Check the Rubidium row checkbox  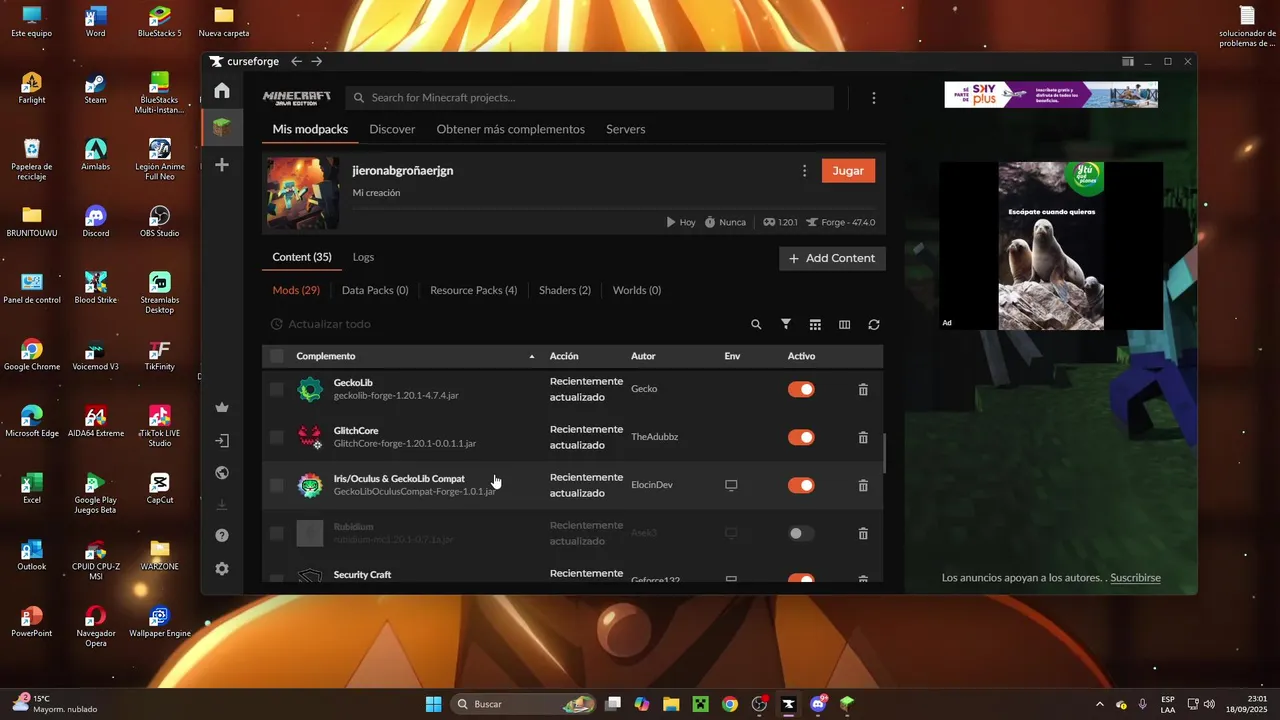tap(277, 534)
